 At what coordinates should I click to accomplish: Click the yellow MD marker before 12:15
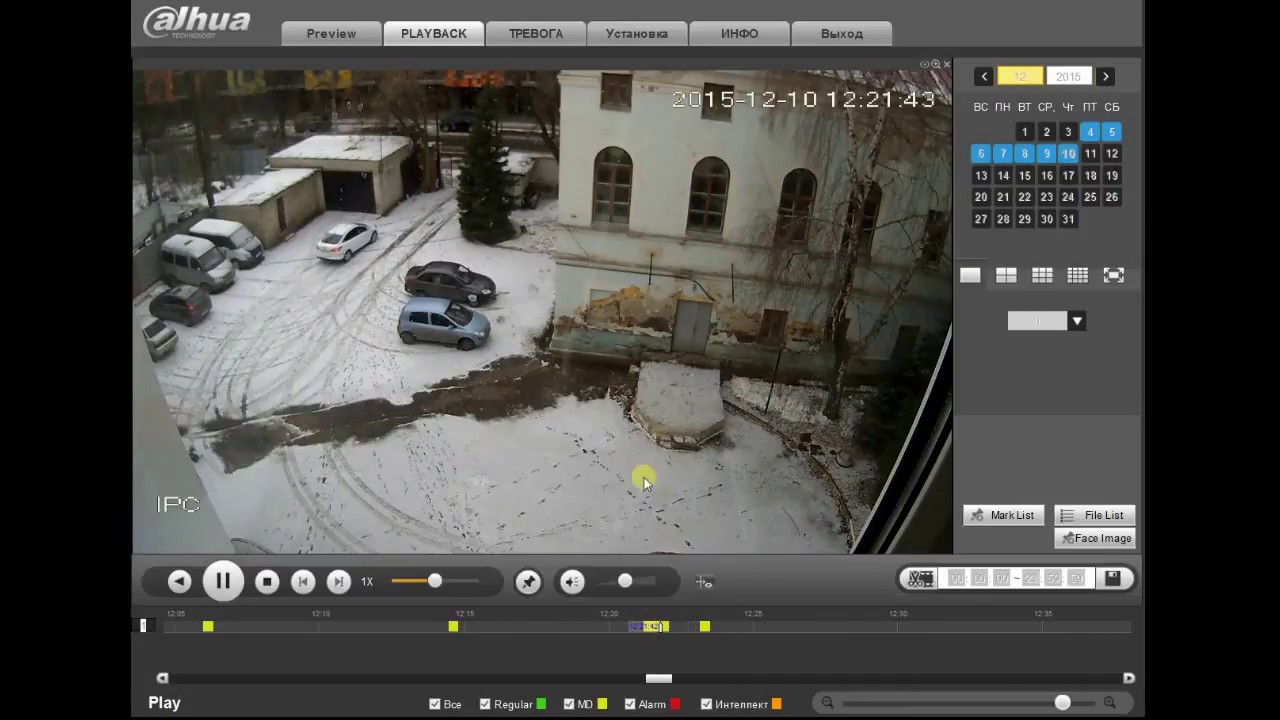click(453, 626)
